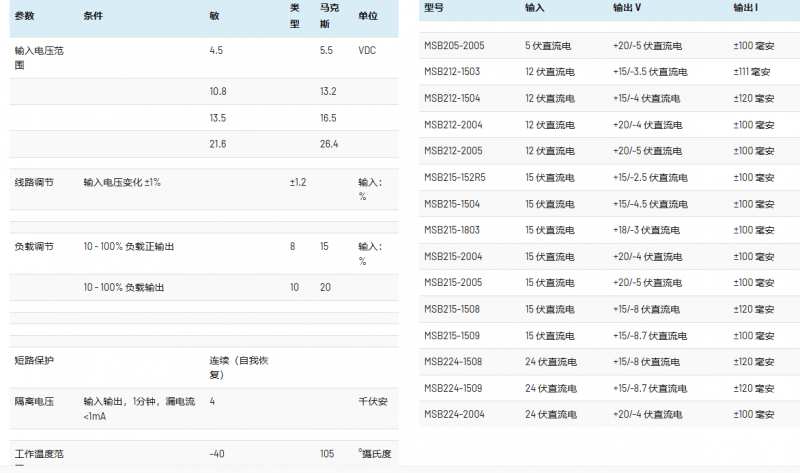Click the 千伏安 unit cell
This screenshot has width=800, height=473.
point(373,402)
